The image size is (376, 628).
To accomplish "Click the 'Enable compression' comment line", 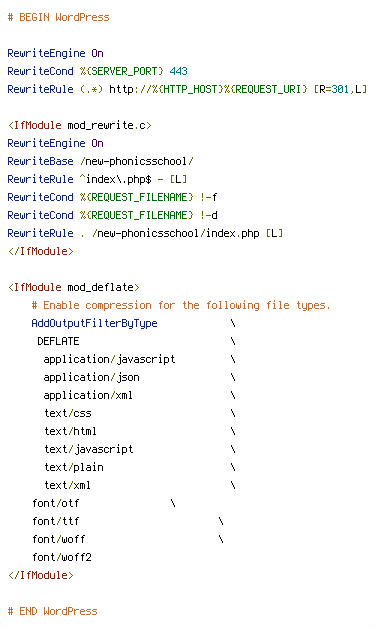I will pyautogui.click(x=181, y=305).
